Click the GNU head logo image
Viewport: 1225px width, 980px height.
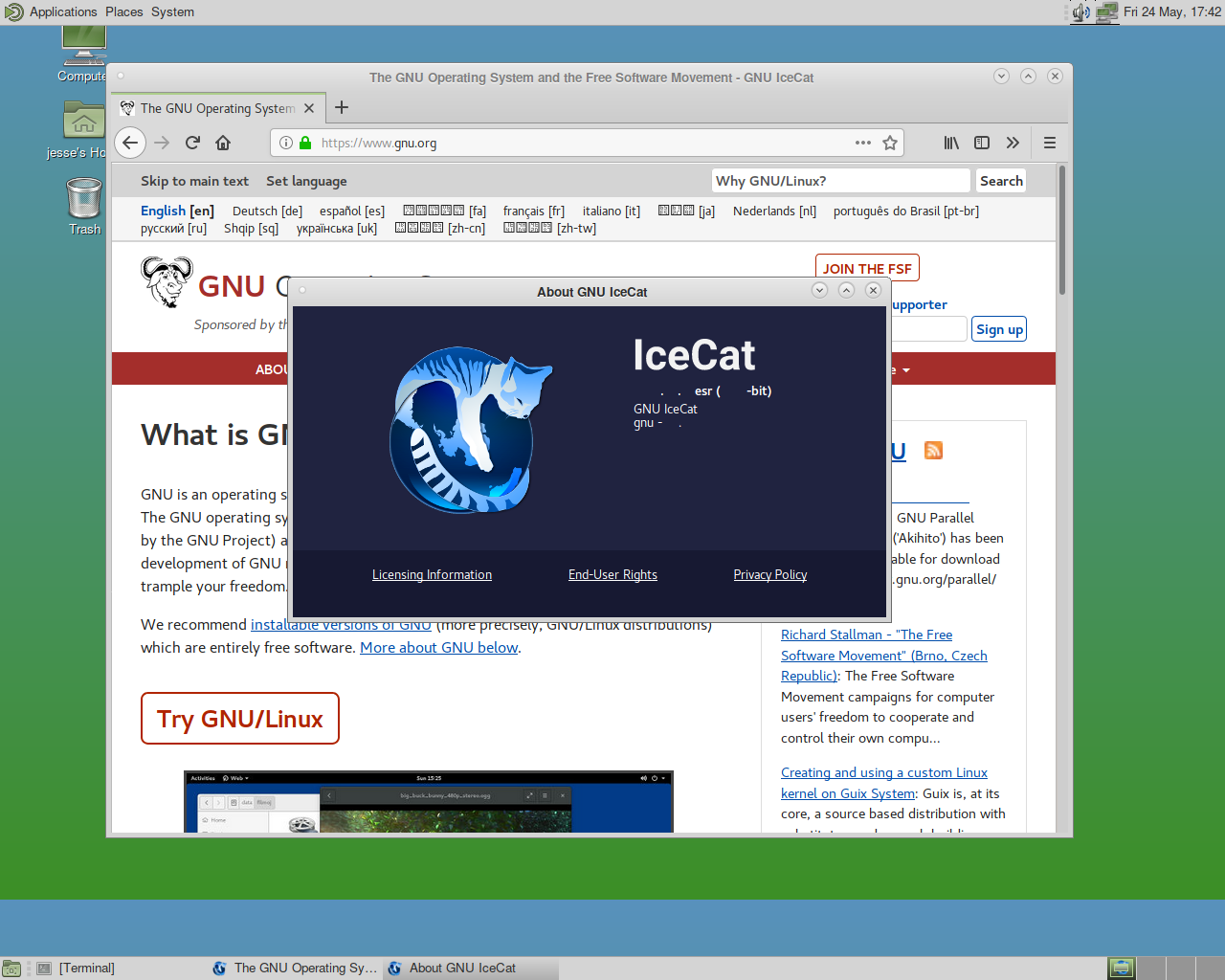tap(167, 281)
